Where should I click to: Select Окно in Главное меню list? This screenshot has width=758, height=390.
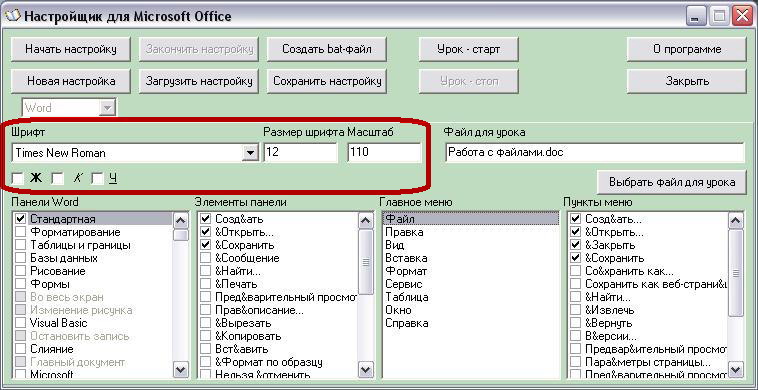coord(470,310)
